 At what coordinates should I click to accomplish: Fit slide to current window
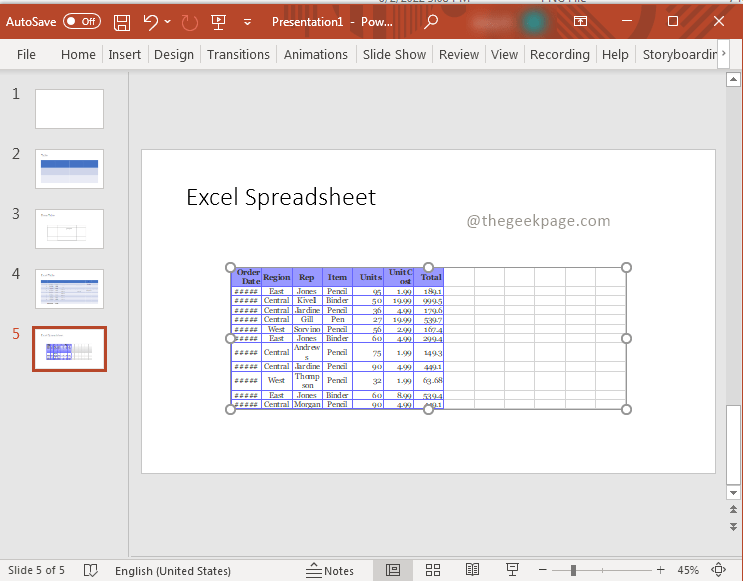[x=718, y=570]
